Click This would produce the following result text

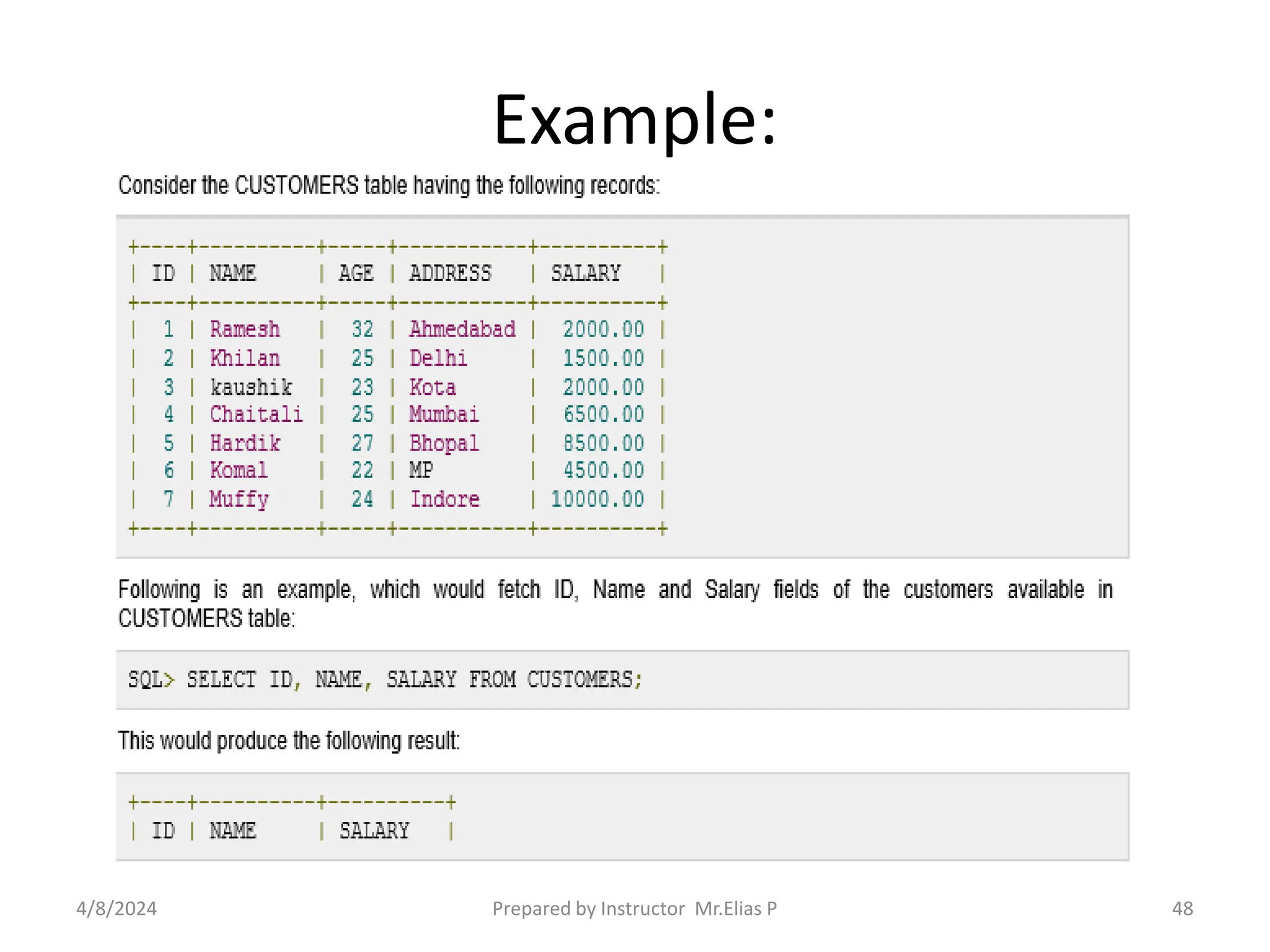coord(289,741)
